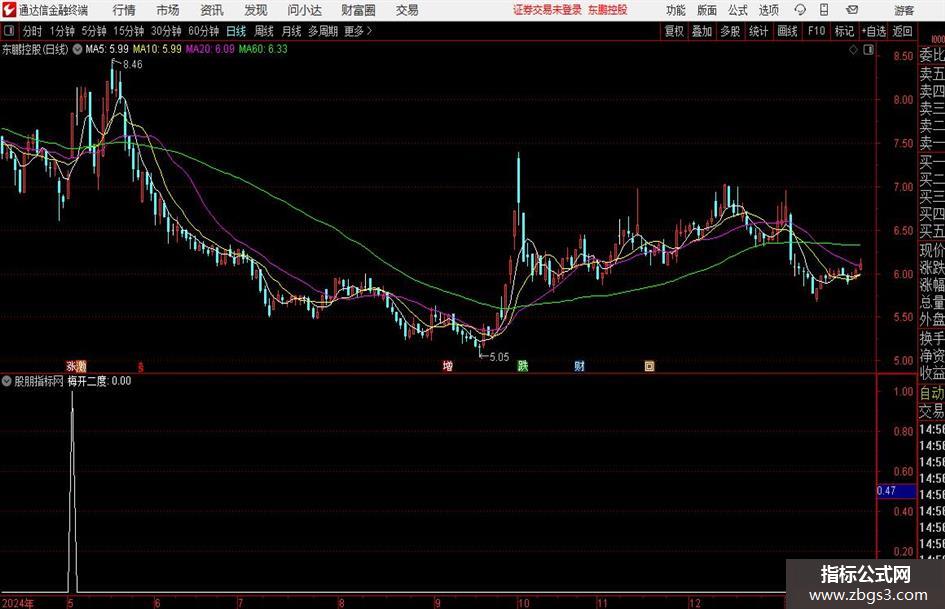The height and width of the screenshot is (609, 945).
Task: Click the month 10 marker on time axis
Action: [523, 603]
